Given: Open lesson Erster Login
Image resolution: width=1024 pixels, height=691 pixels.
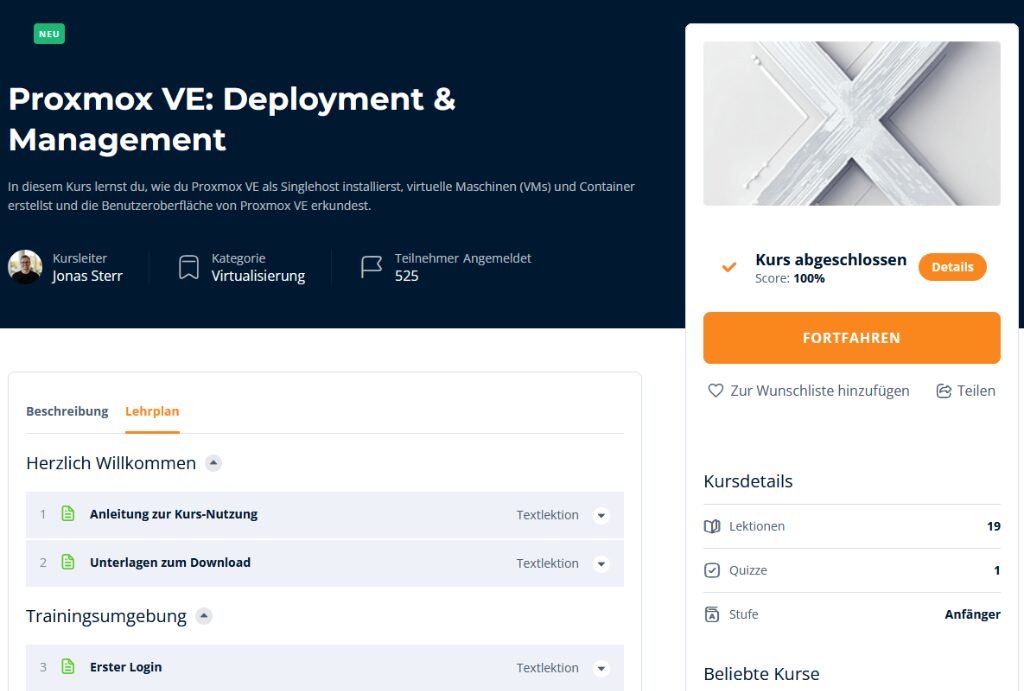Looking at the screenshot, I should point(126,667).
